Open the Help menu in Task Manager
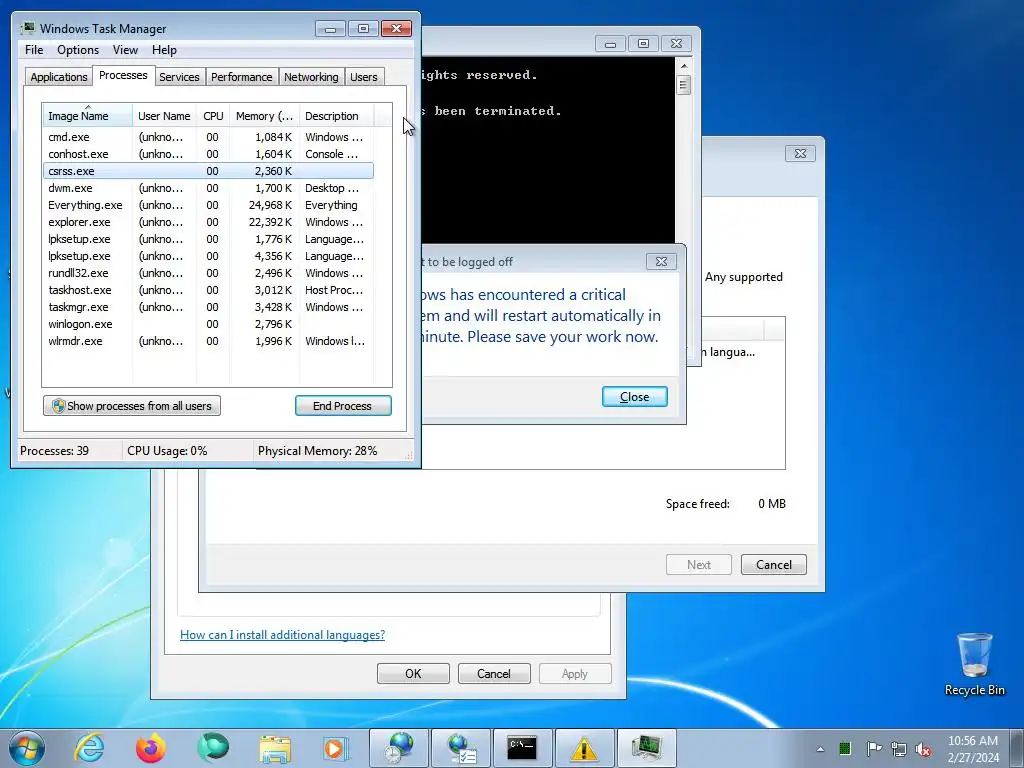The height and width of the screenshot is (768, 1024). 164,50
